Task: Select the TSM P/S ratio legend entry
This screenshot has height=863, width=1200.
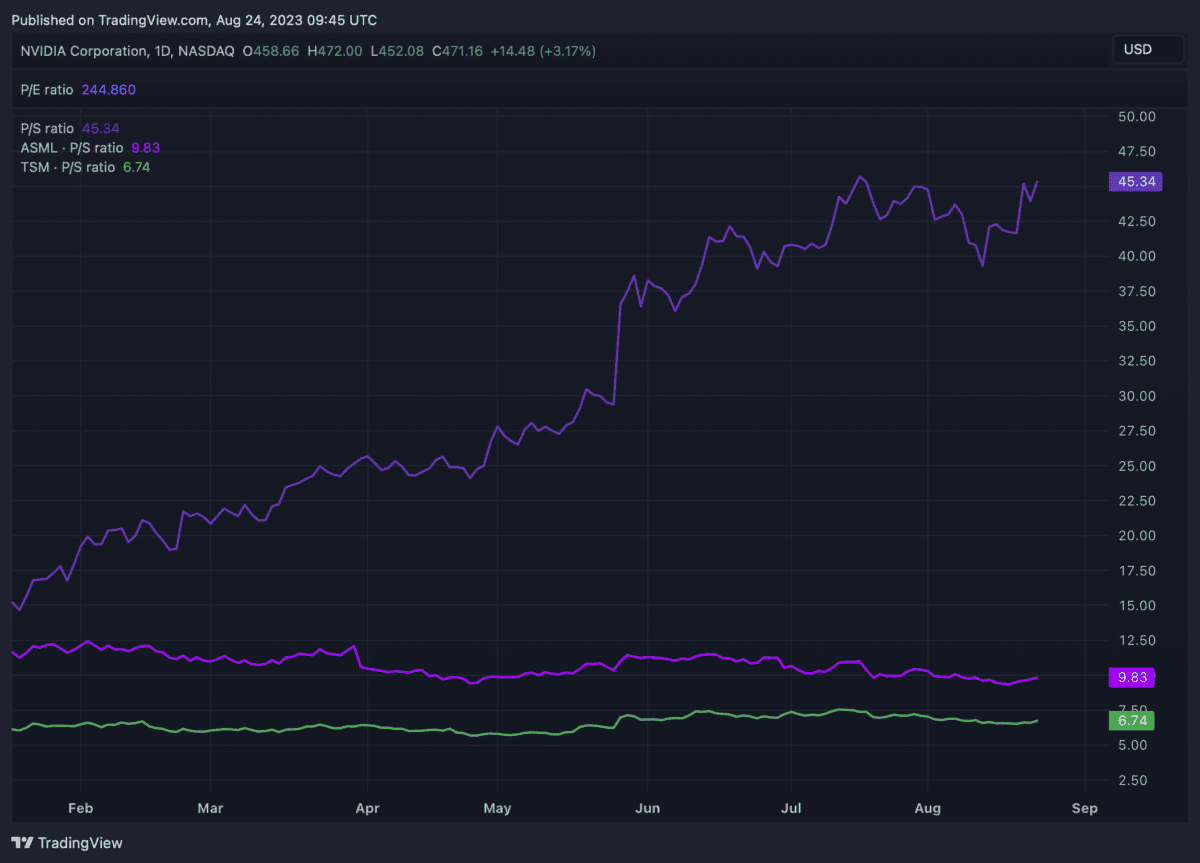Action: [x=68, y=167]
